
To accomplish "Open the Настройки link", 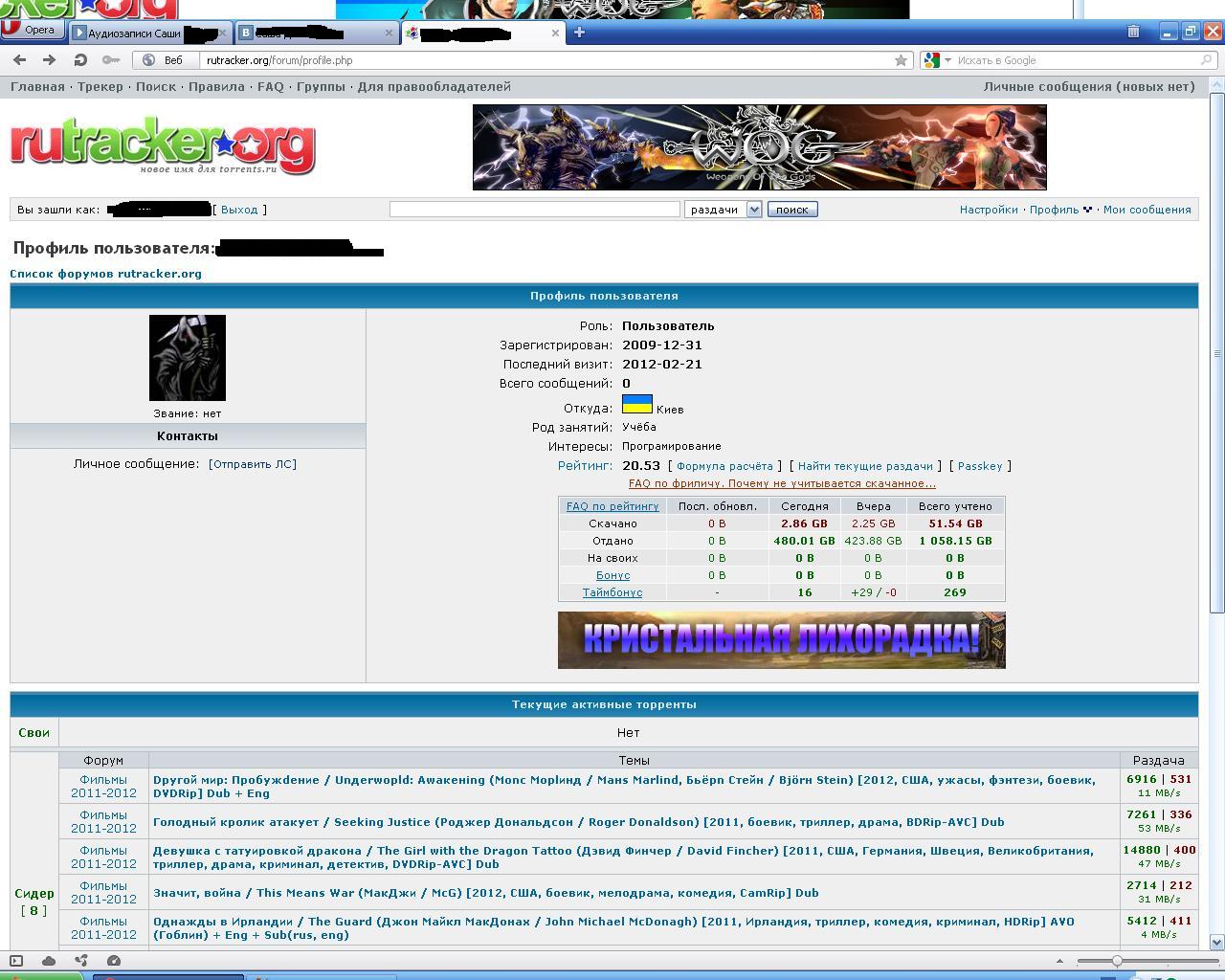I will (989, 210).
